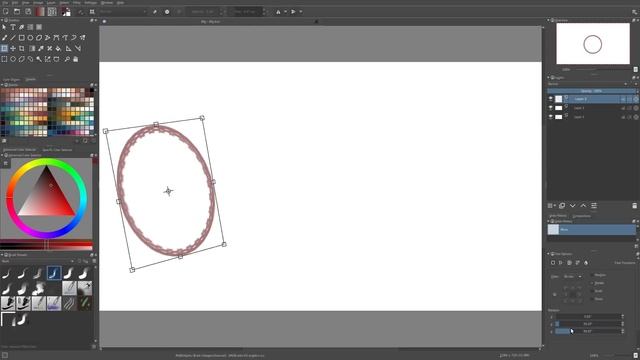Open layer properties icon

tap(594, 205)
